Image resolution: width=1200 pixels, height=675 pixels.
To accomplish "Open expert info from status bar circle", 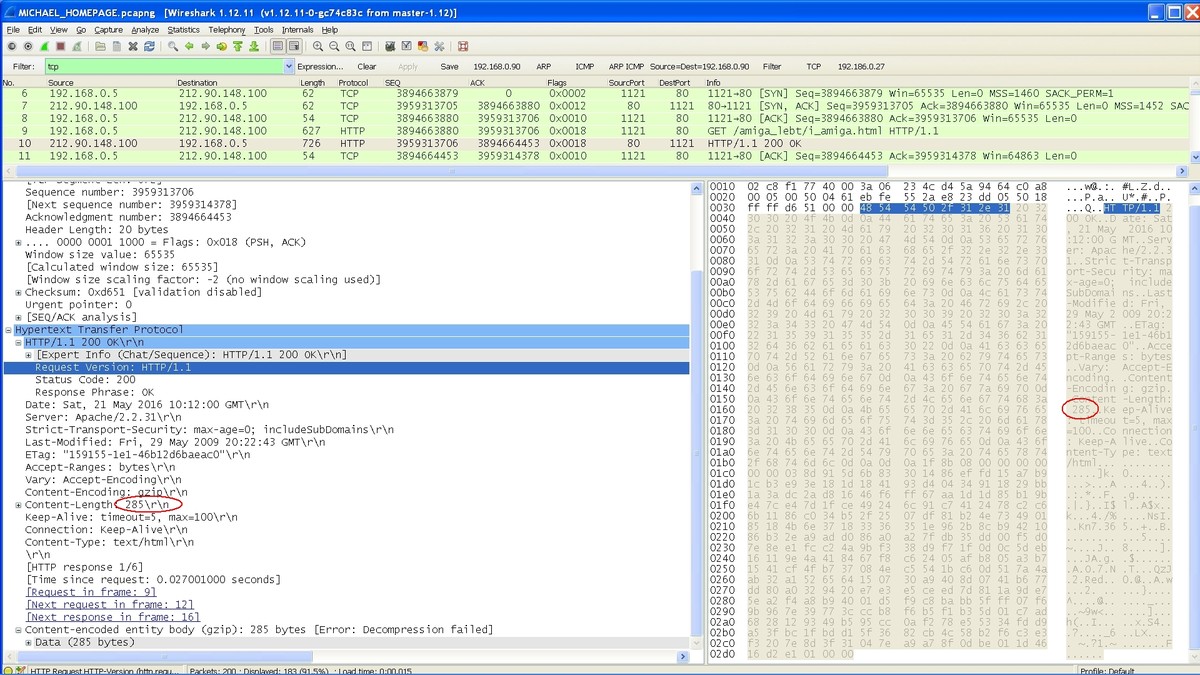I will [x=9, y=669].
